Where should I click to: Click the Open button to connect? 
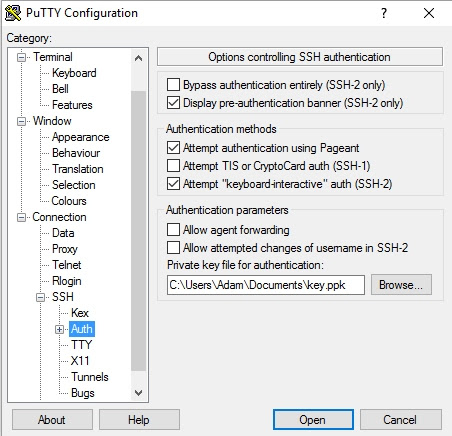click(x=313, y=420)
